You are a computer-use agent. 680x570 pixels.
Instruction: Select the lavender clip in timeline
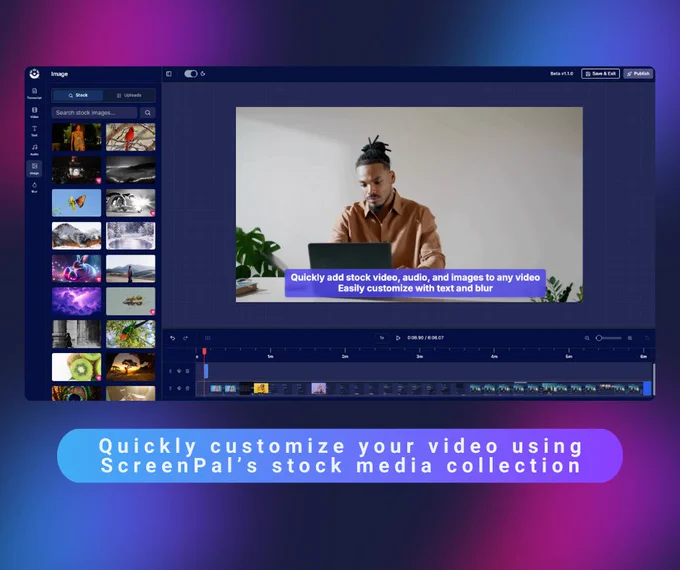319,388
